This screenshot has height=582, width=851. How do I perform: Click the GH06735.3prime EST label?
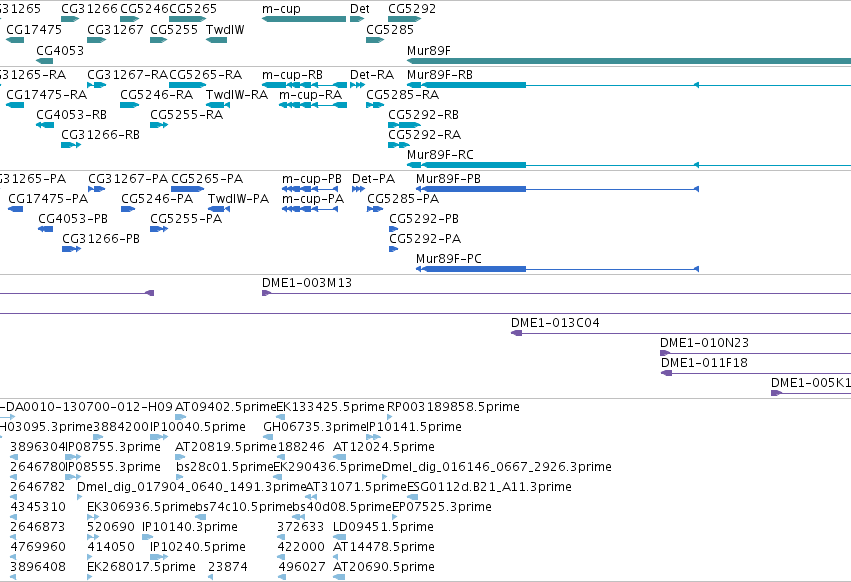tap(315, 427)
